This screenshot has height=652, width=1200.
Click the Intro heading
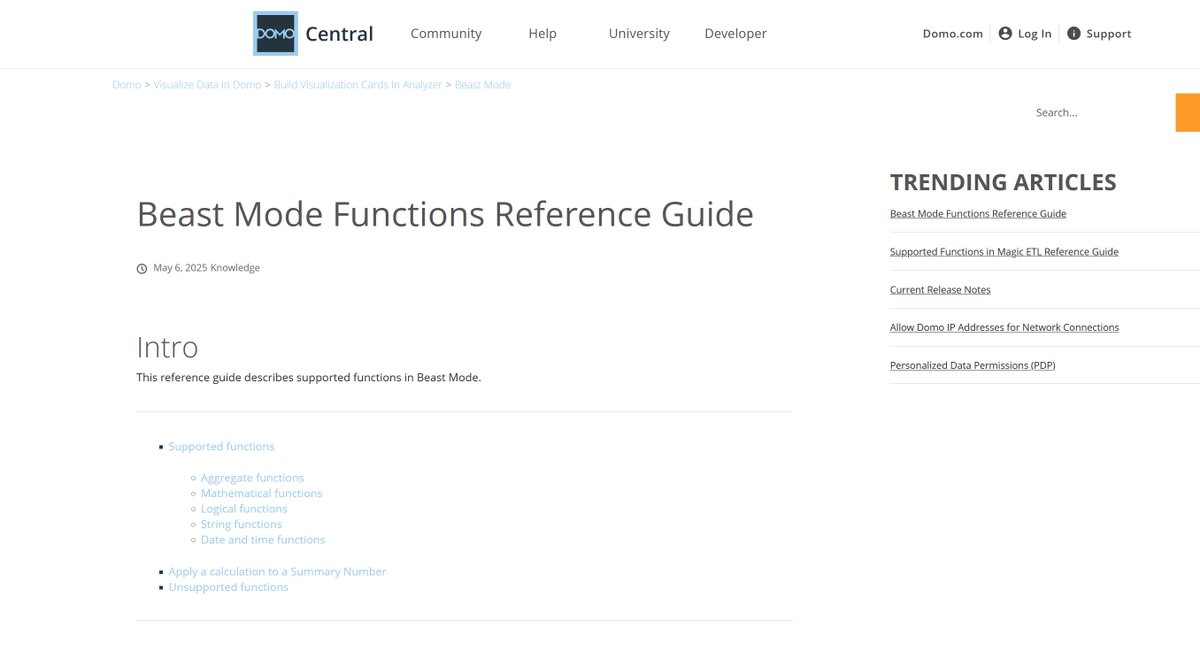(167, 347)
